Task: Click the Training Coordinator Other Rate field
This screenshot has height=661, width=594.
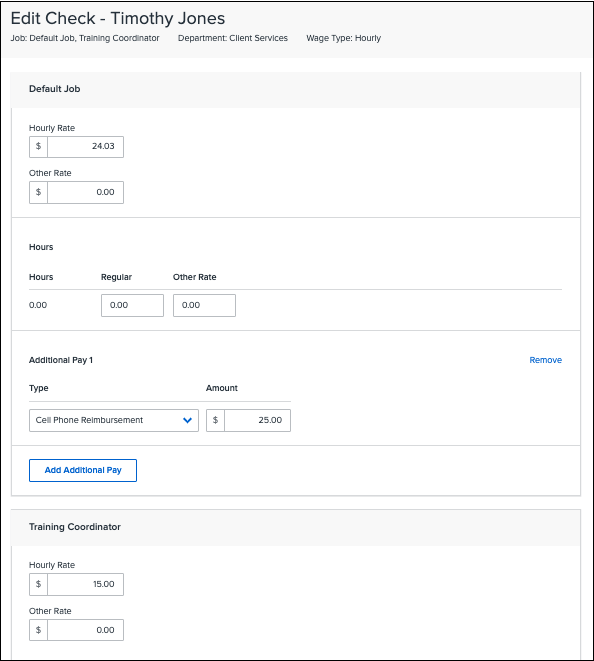Action: [86, 630]
